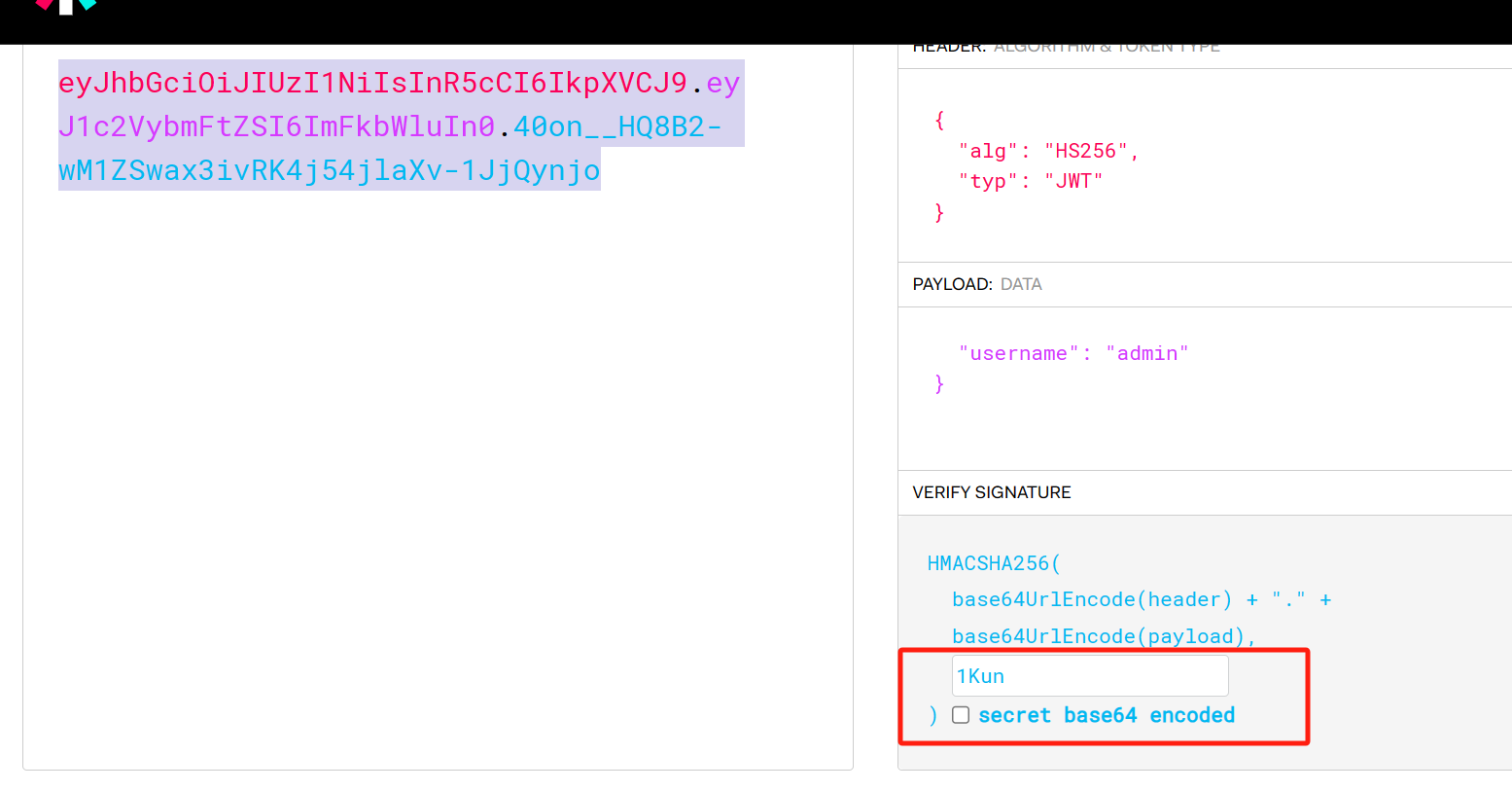Click the PAYLOAD: DATA section heading
The image size is (1512, 791).
click(x=977, y=284)
